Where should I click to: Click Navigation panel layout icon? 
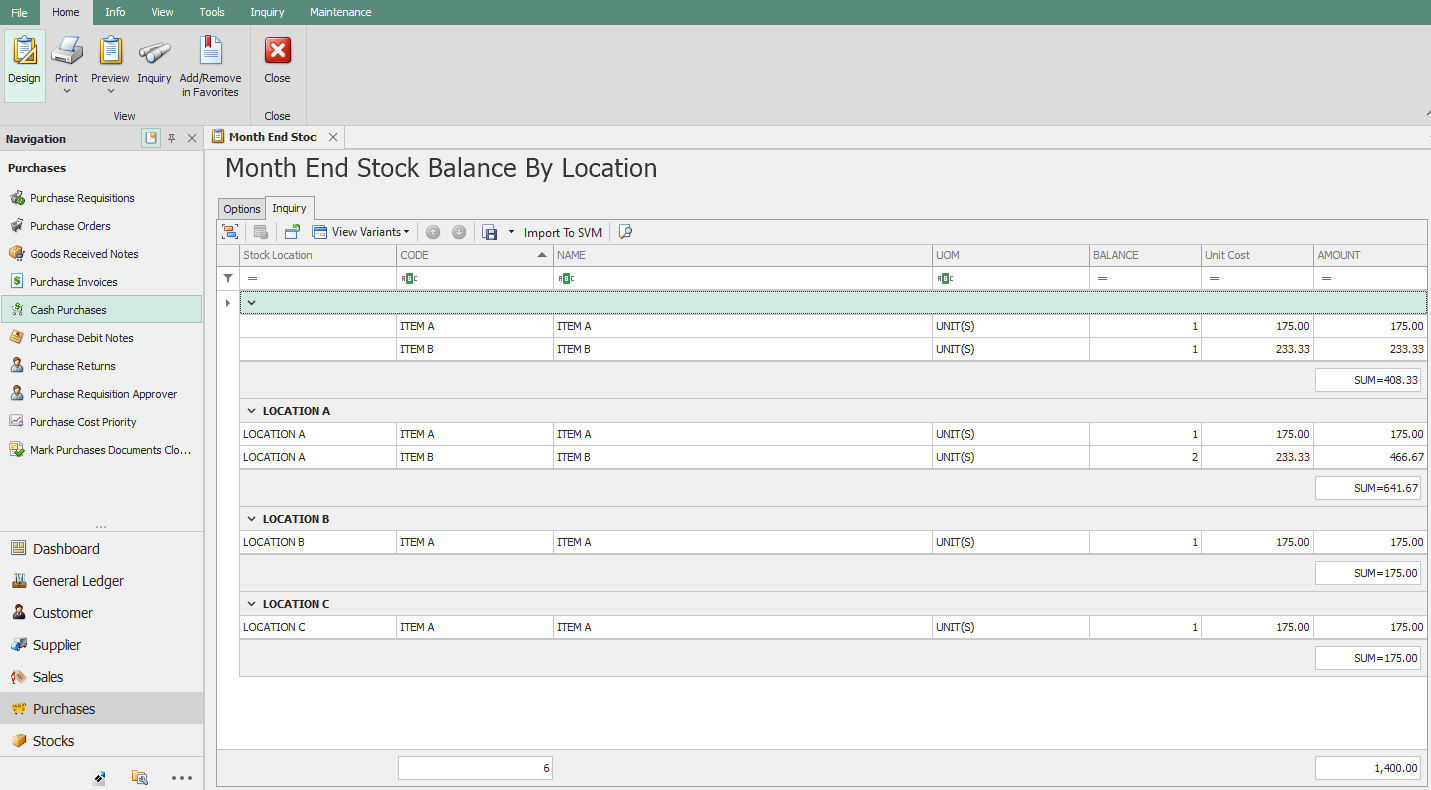point(150,138)
